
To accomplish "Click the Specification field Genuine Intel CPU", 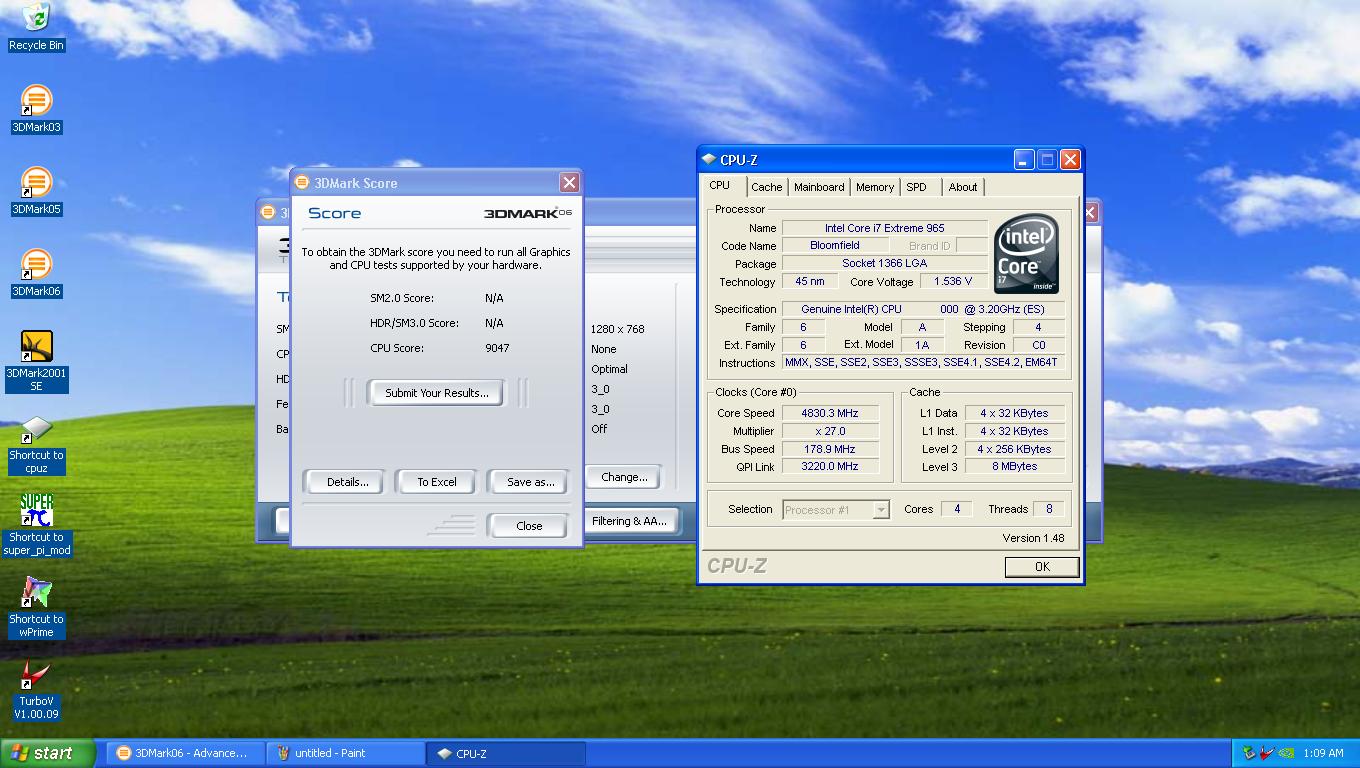I will pyautogui.click(x=923, y=309).
